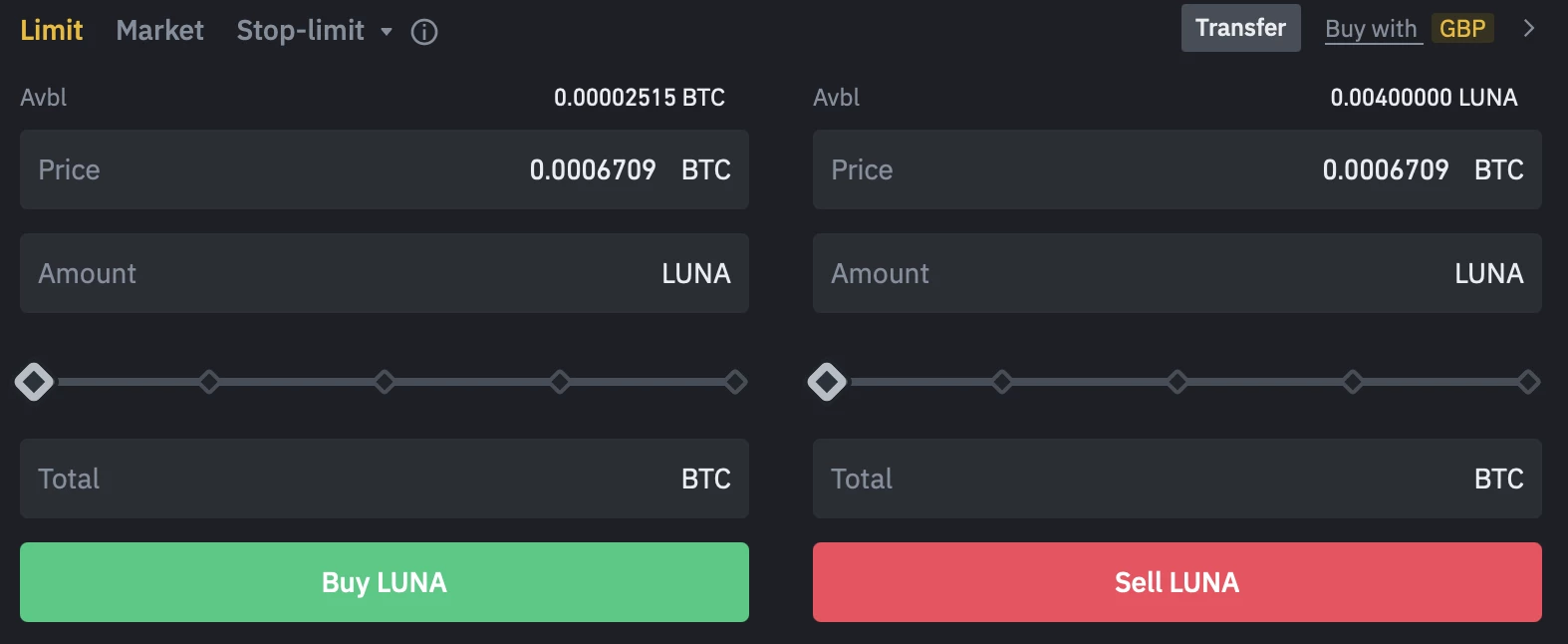
Task: Click the order type info icon
Action: pyautogui.click(x=424, y=32)
